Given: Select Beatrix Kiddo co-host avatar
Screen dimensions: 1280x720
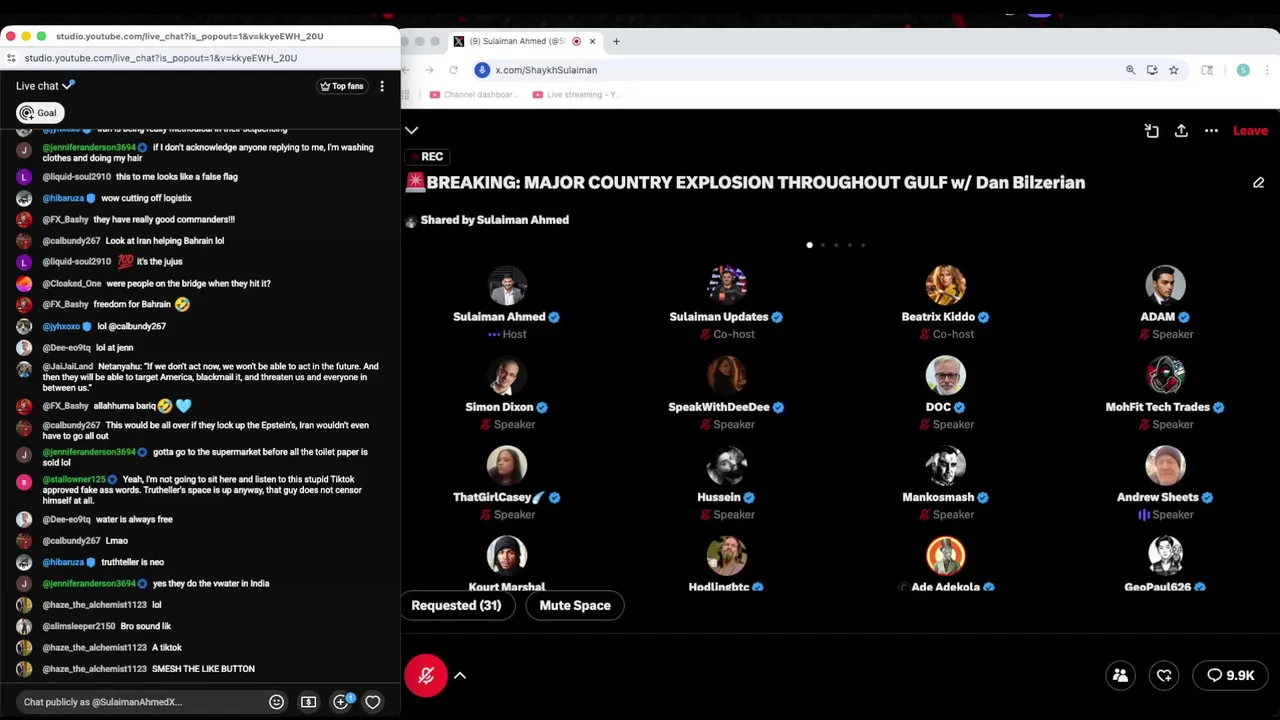Looking at the screenshot, I should (945, 285).
